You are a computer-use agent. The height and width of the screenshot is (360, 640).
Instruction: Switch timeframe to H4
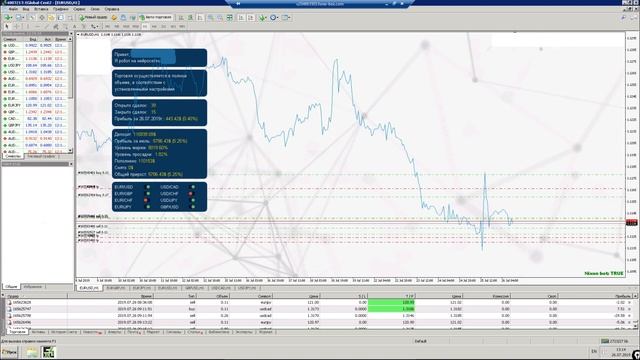click(154, 26)
